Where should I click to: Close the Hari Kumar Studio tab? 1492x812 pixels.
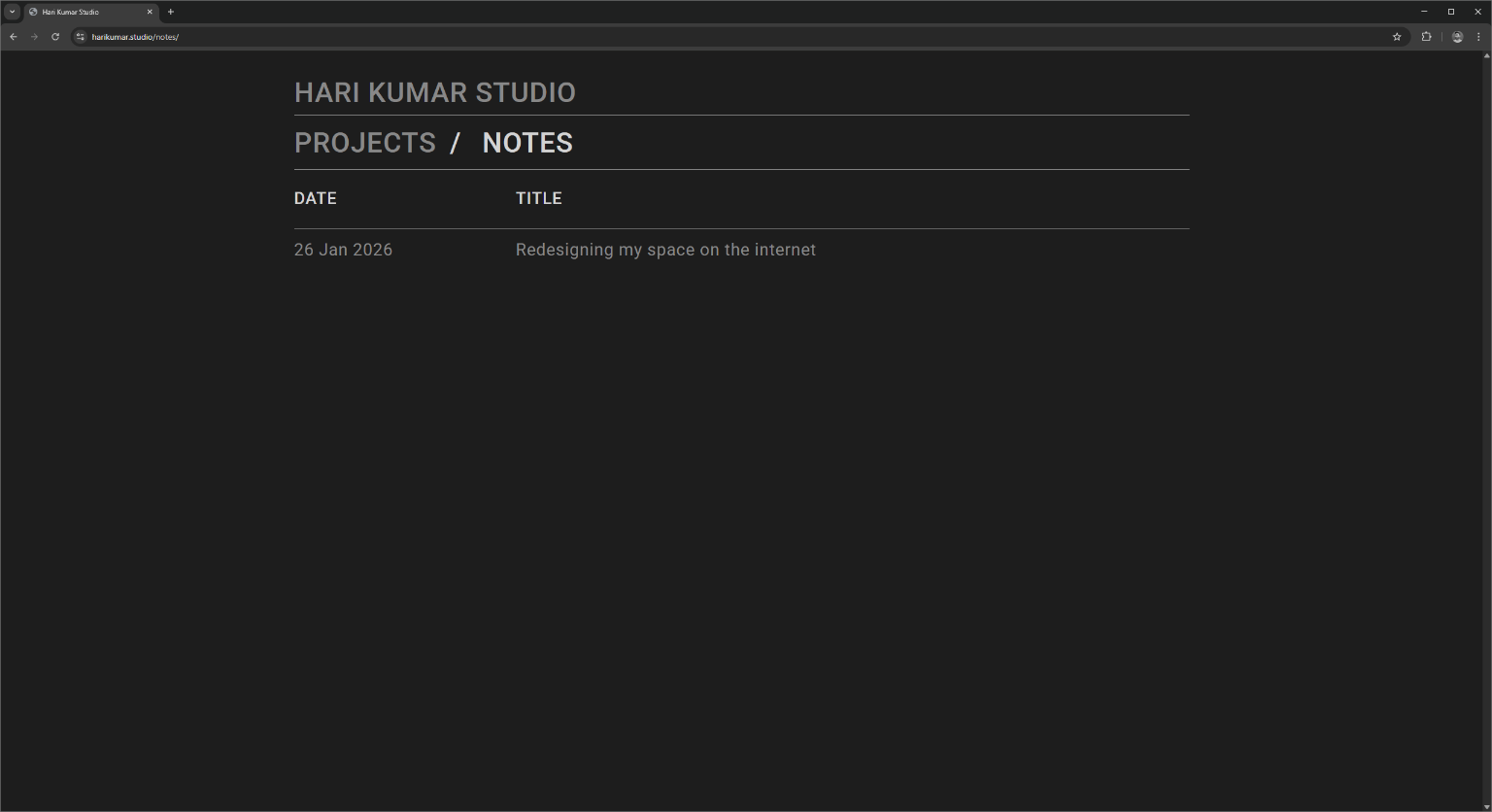[150, 12]
